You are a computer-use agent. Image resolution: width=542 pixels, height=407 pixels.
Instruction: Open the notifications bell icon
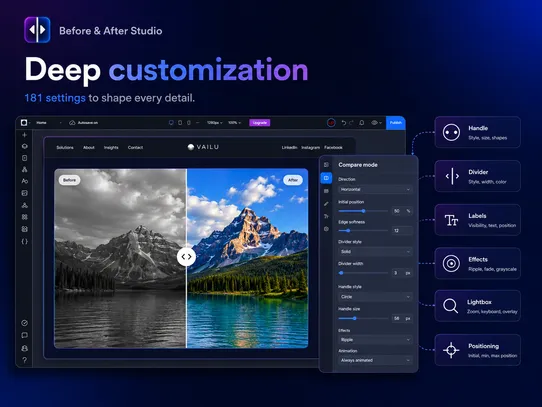(x=362, y=123)
